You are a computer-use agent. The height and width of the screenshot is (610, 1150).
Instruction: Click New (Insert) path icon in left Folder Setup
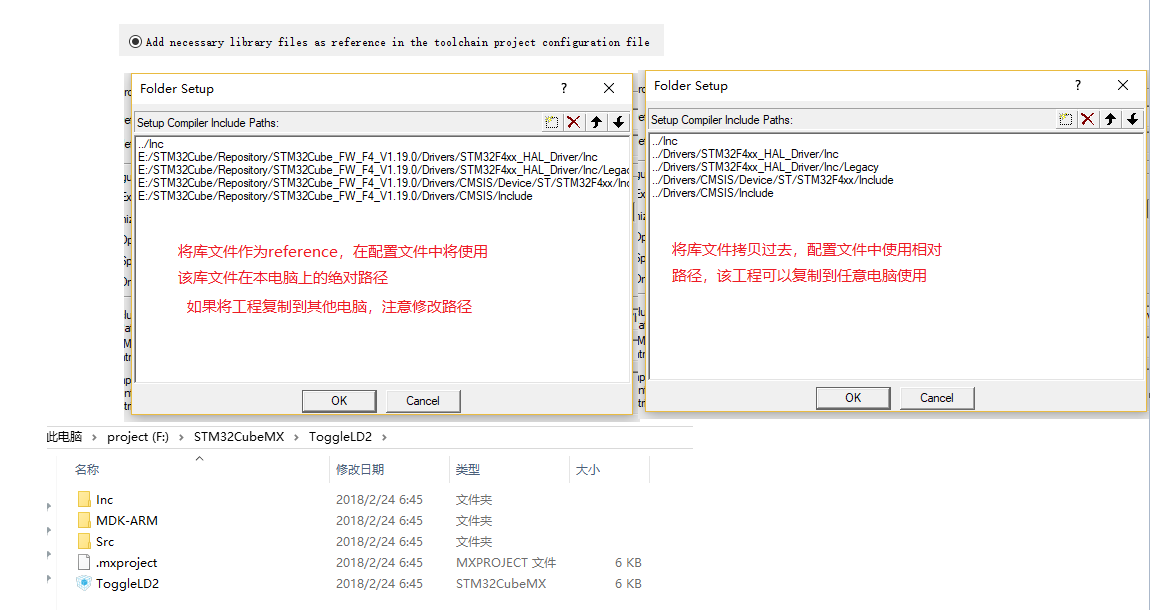click(x=552, y=122)
